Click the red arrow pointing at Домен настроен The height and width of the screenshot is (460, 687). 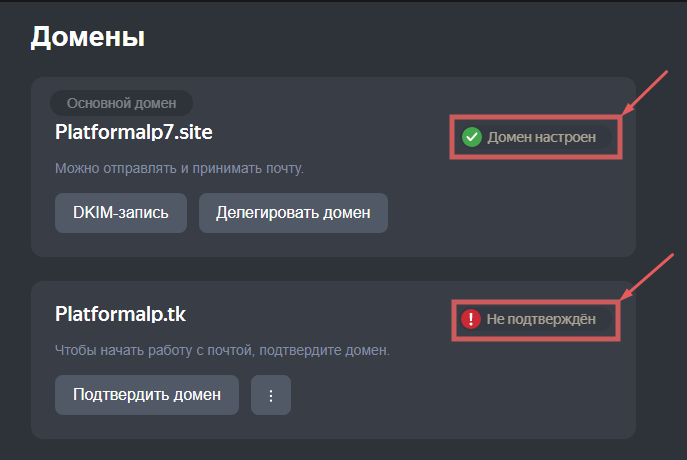point(645,92)
